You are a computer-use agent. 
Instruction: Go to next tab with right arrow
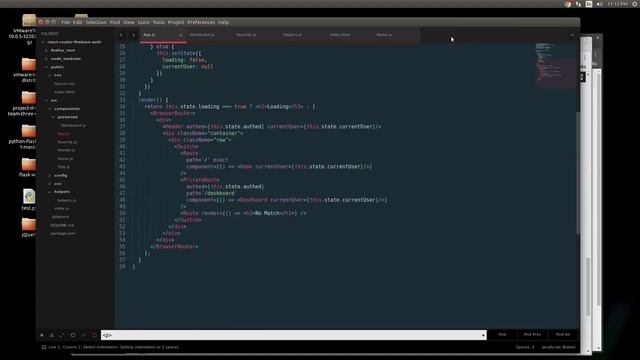(133, 35)
